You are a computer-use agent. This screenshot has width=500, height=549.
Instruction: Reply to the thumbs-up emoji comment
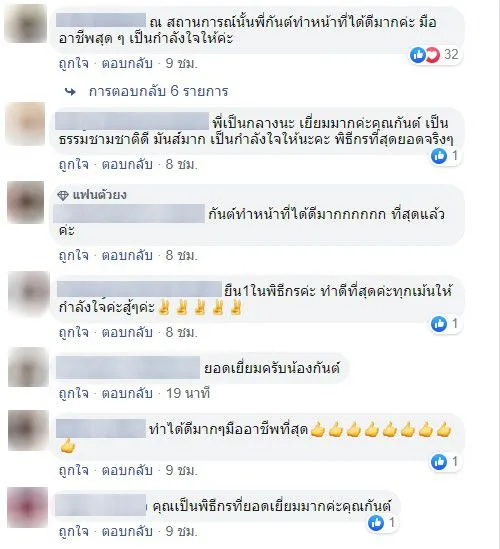click(127, 470)
